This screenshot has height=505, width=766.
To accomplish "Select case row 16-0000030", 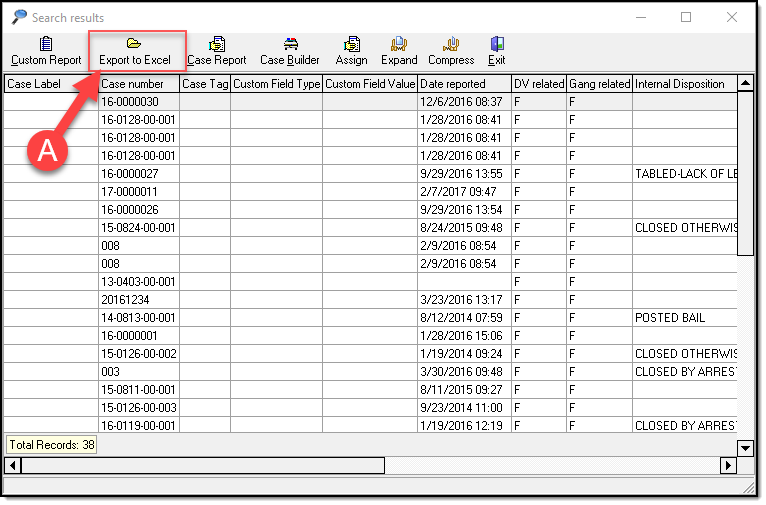I will click(139, 102).
